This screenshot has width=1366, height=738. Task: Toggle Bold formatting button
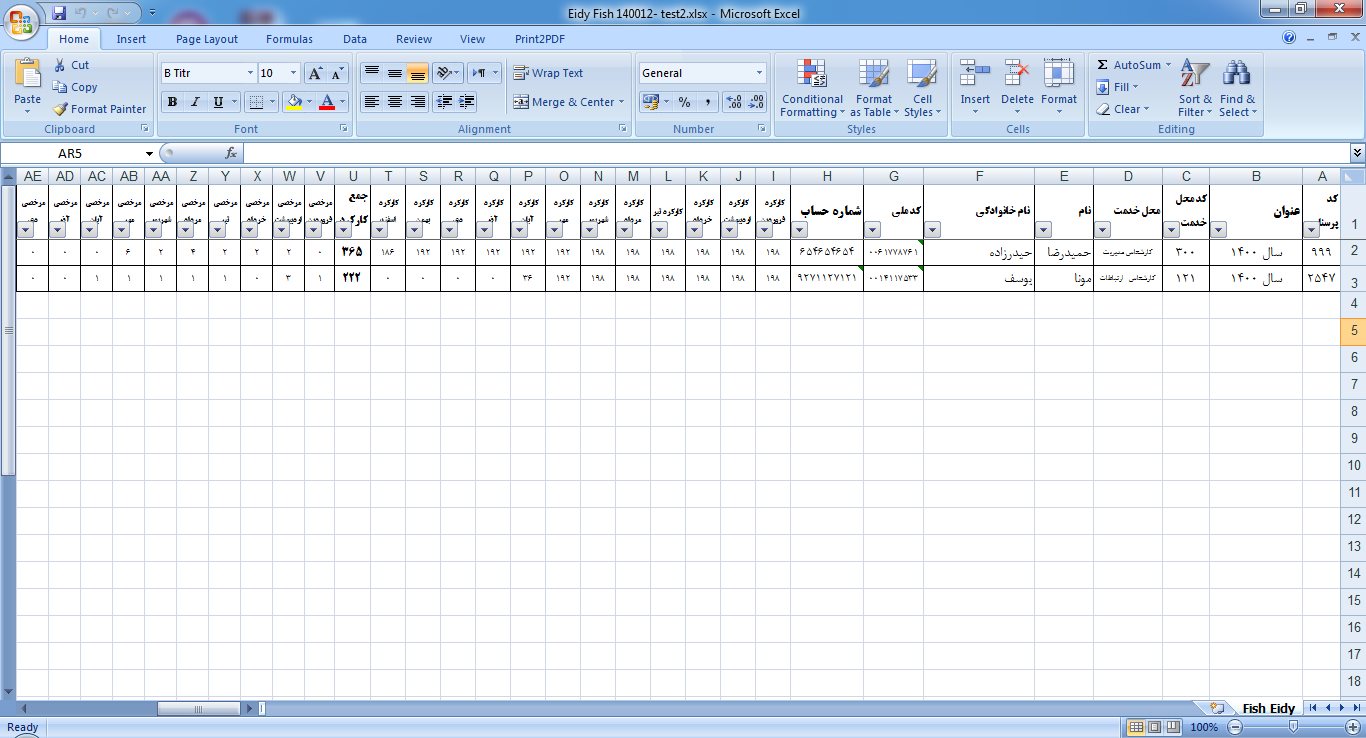click(172, 102)
